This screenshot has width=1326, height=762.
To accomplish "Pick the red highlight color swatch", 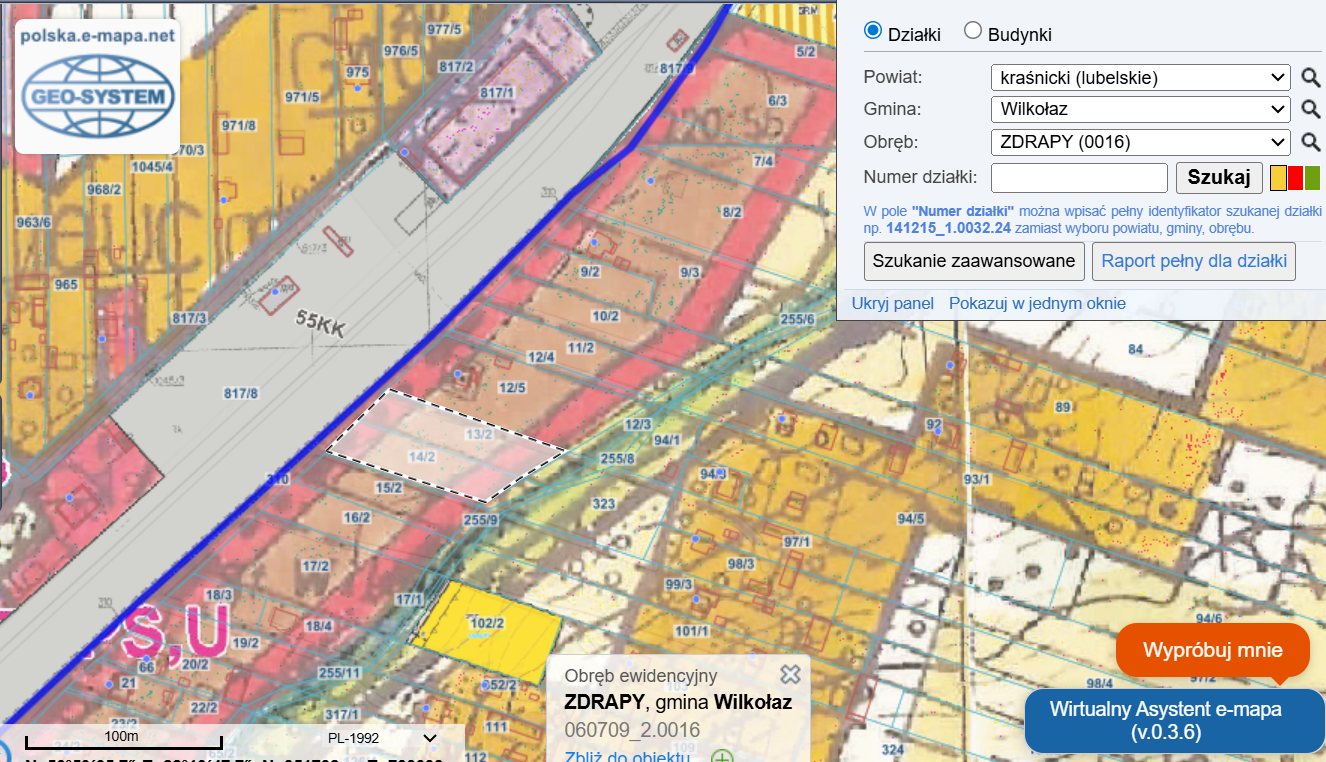I will (x=1295, y=178).
